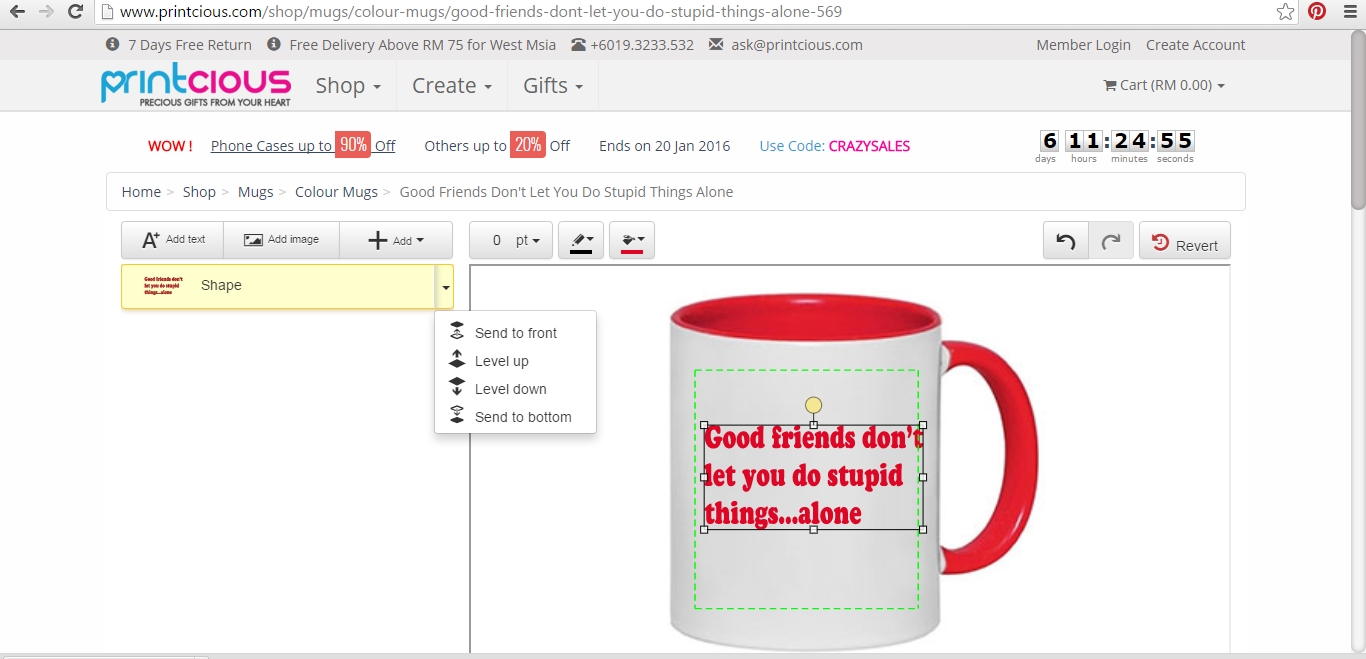This screenshot has width=1366, height=659.
Task: Click the ask@printcious.com email link
Action: (x=797, y=45)
